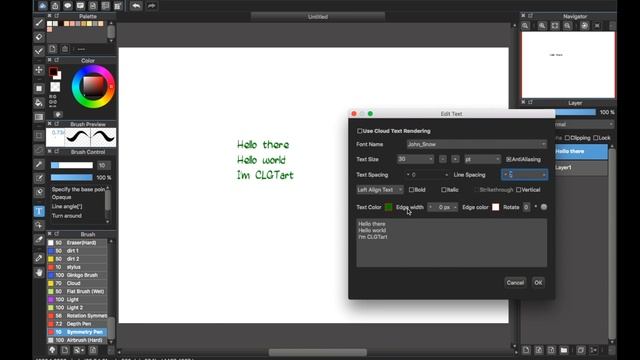Select the Eraser(Hard) brush
The height and width of the screenshot is (360, 640).
(78, 242)
